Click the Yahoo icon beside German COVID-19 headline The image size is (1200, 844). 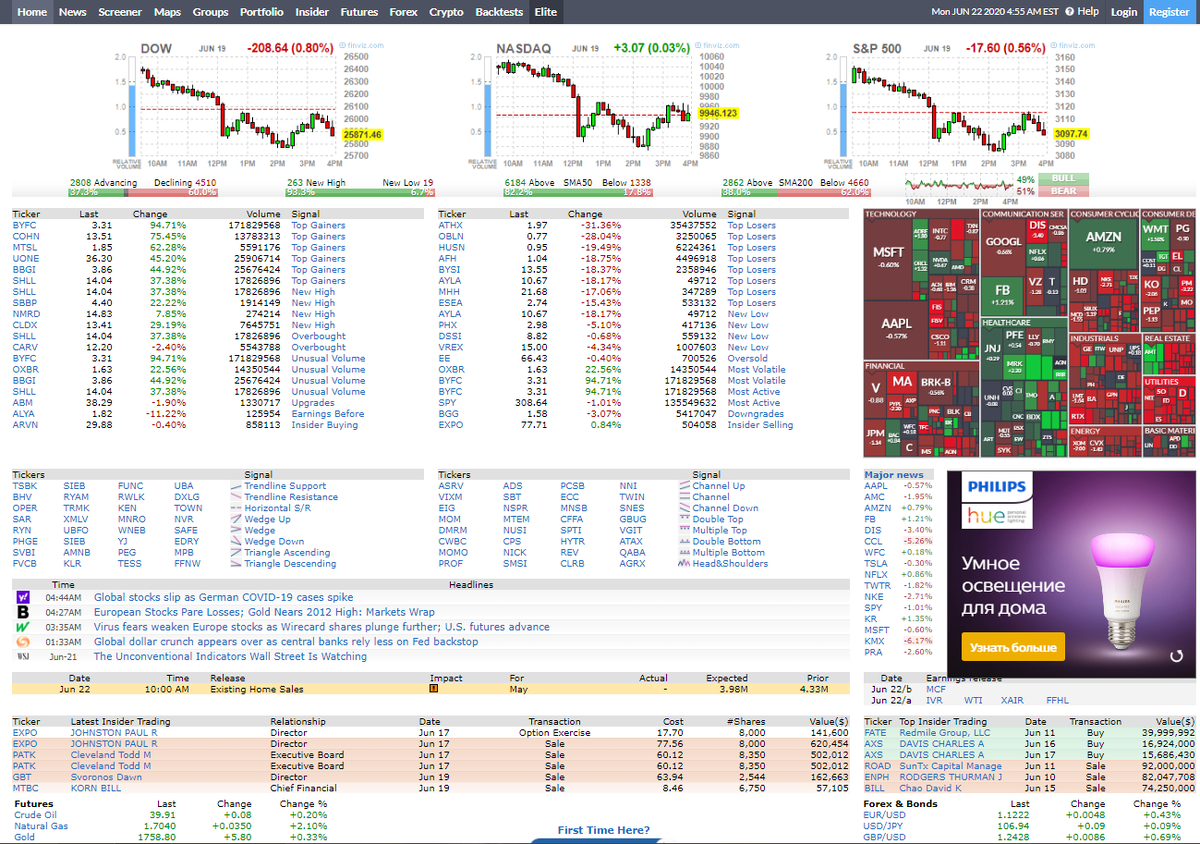click(x=24, y=597)
